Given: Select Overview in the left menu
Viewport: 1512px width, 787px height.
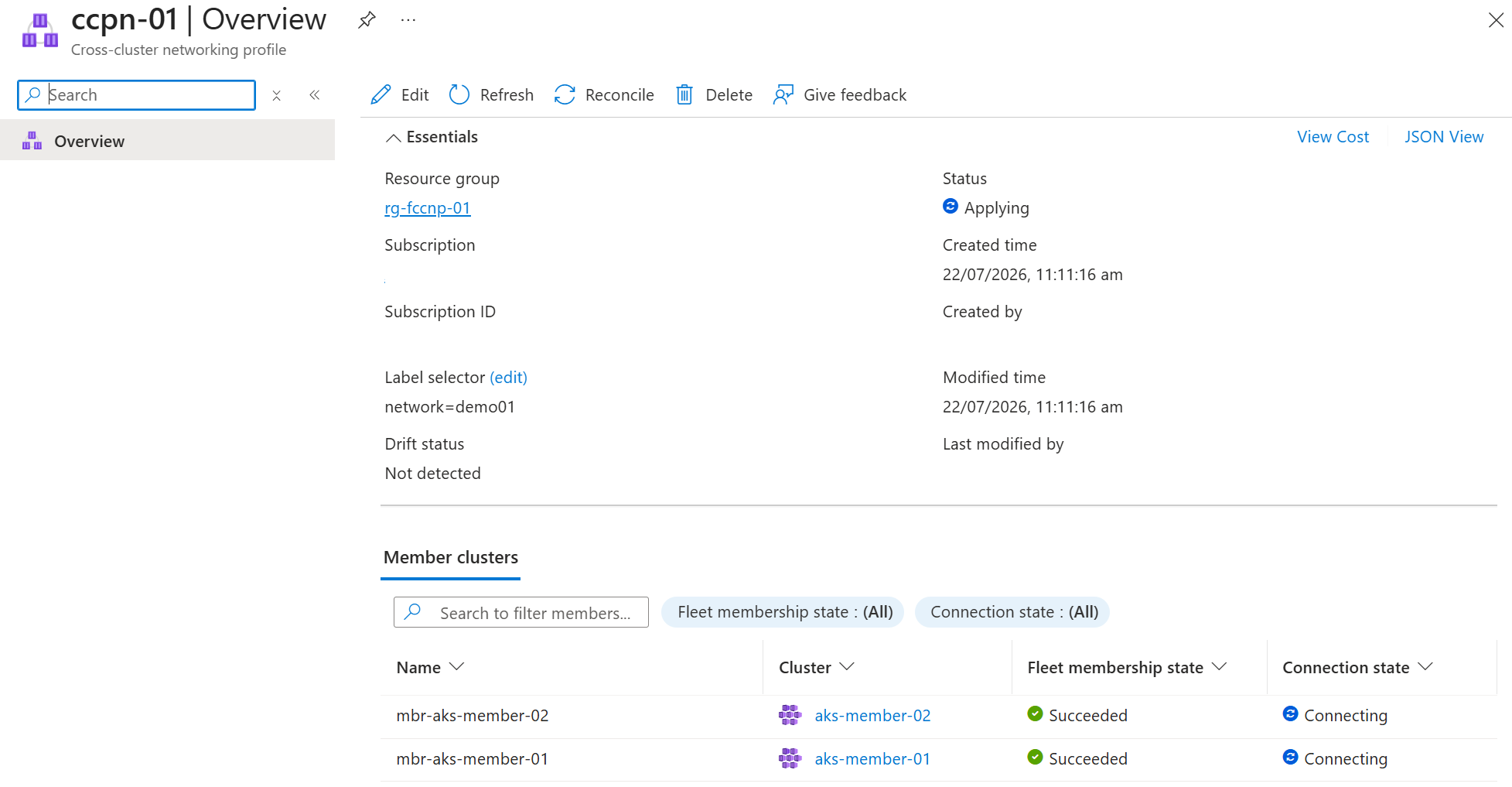Looking at the screenshot, I should point(167,140).
